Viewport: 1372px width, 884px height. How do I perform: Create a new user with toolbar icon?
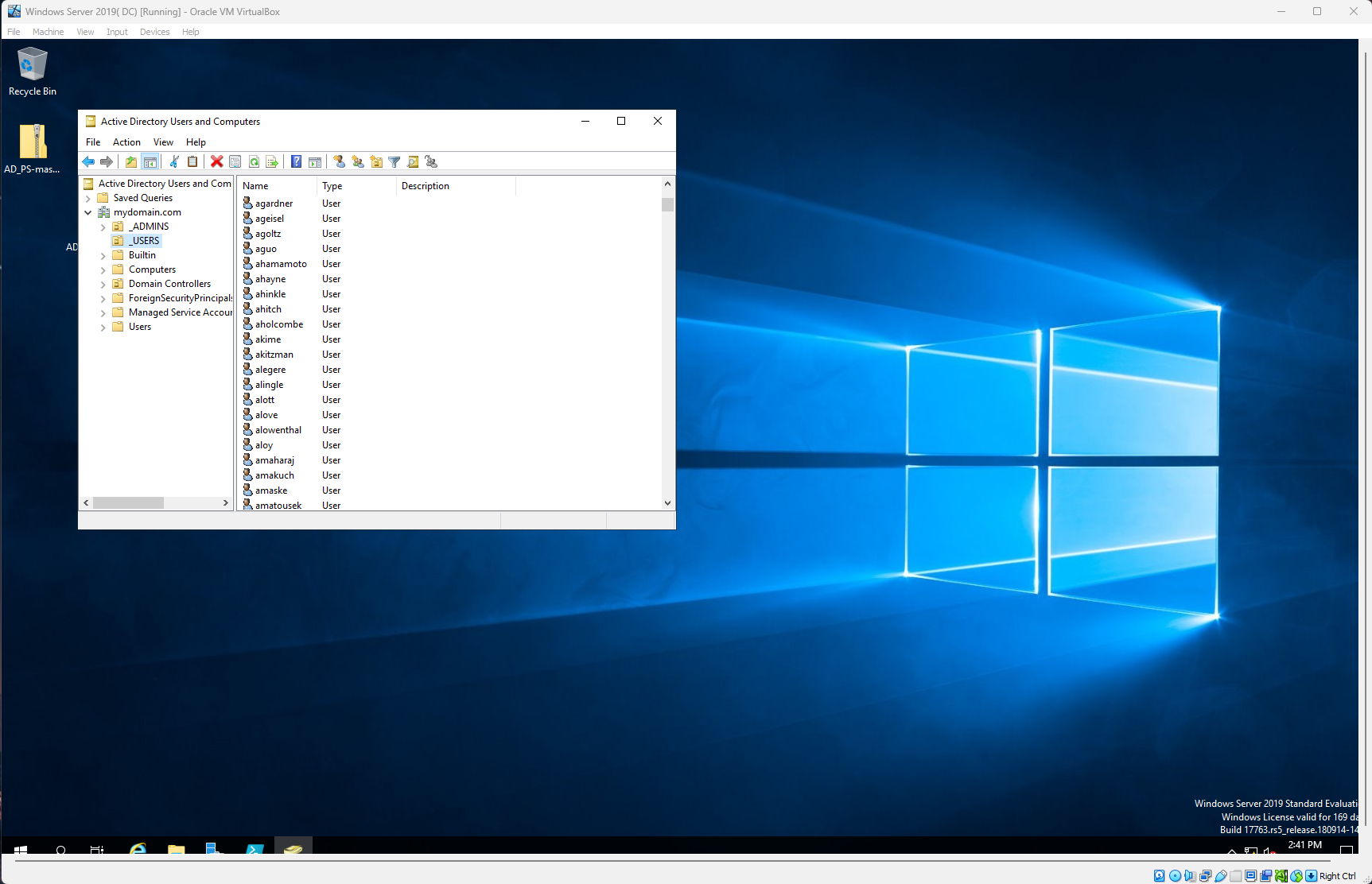[340, 162]
